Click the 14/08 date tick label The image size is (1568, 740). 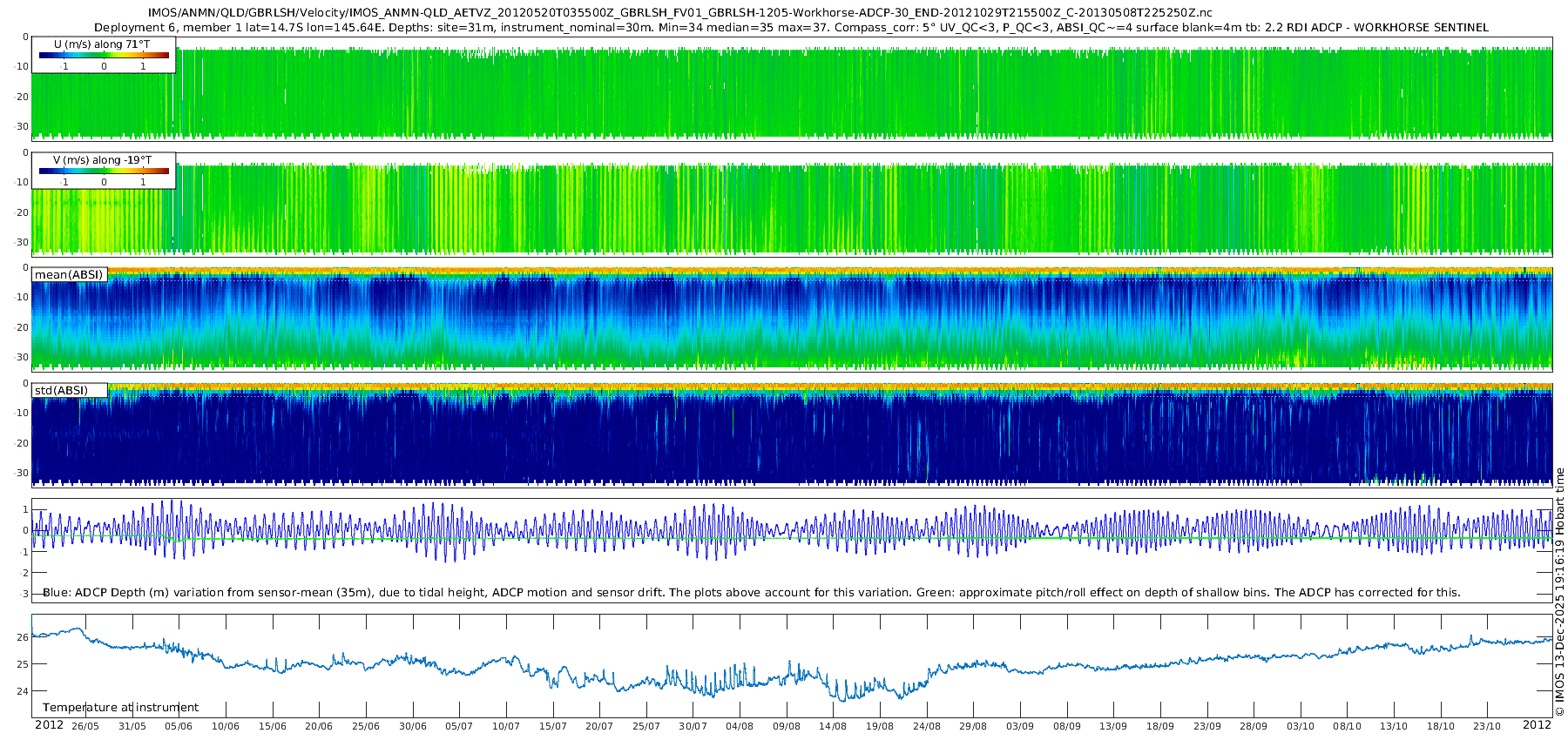[834, 726]
